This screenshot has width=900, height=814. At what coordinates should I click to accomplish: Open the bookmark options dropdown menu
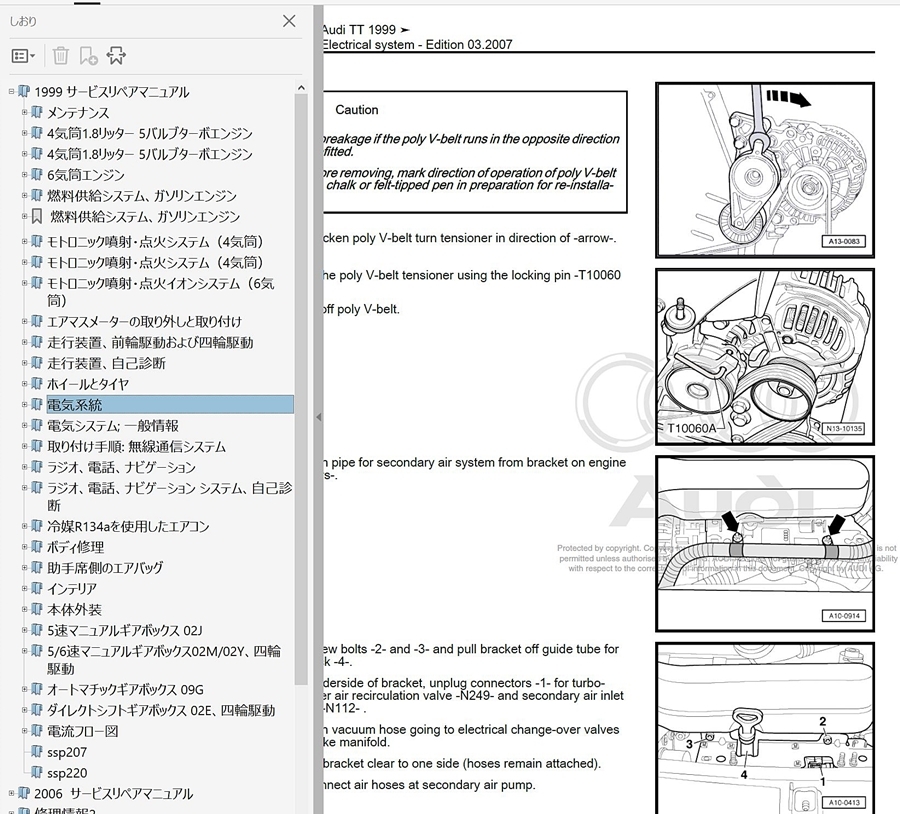pos(23,56)
